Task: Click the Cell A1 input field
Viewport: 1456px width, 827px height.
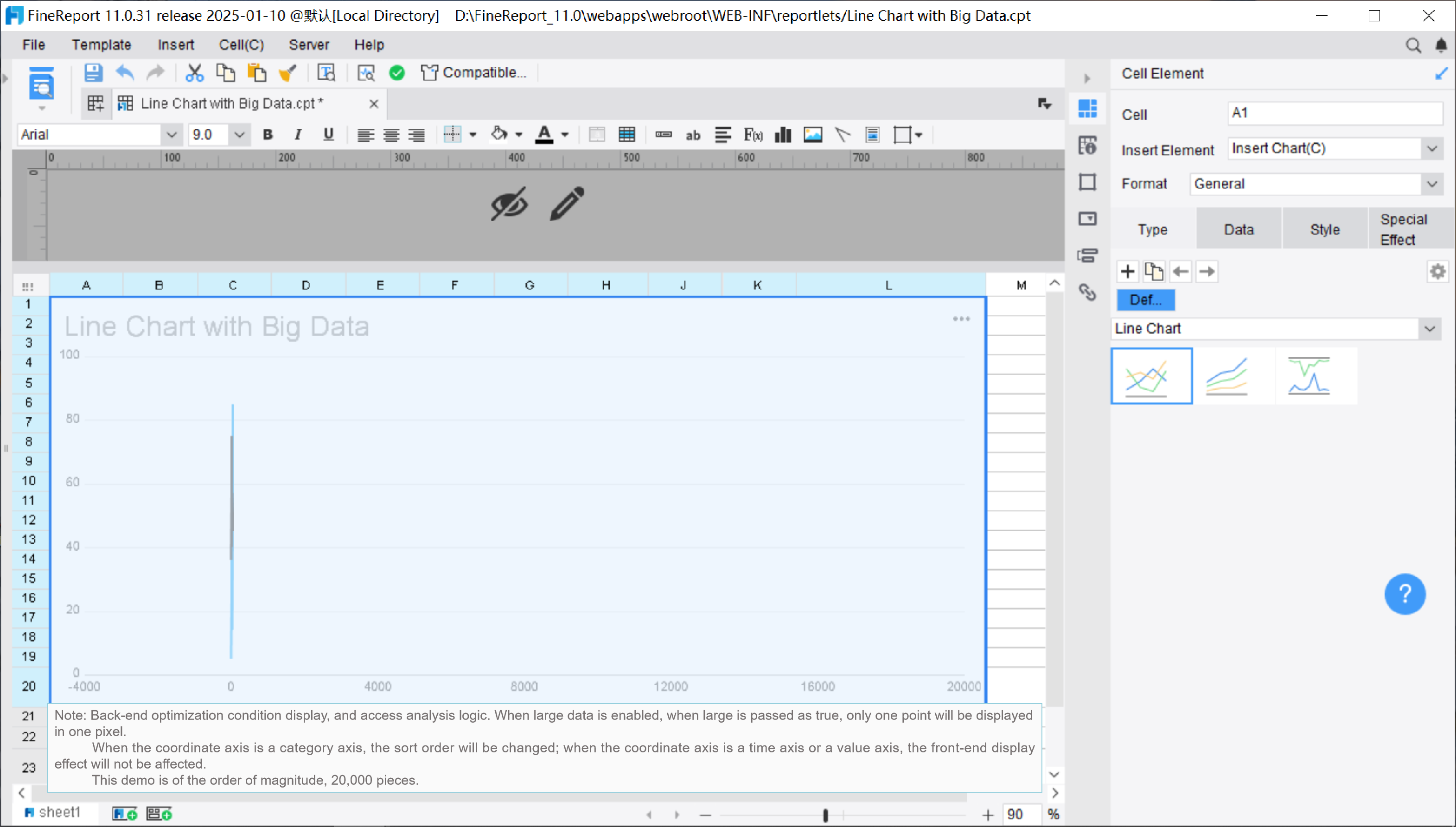Action: [x=1335, y=113]
